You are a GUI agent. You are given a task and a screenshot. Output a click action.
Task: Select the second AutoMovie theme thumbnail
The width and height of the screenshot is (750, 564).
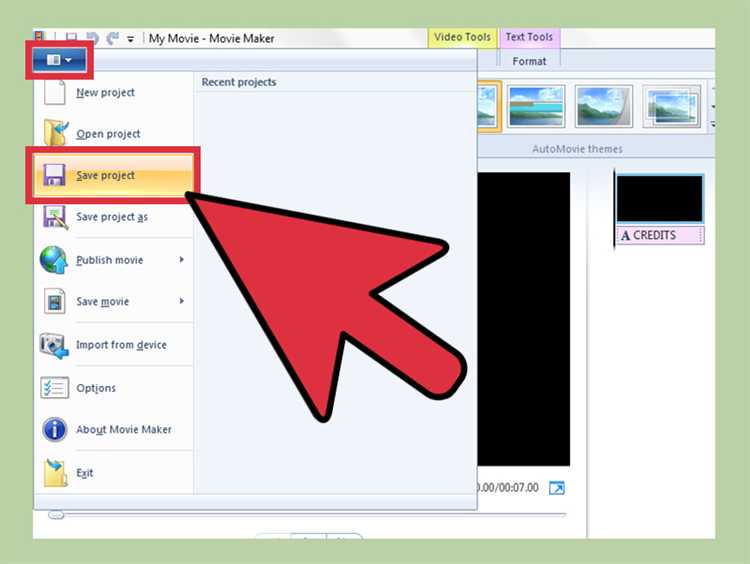[x=536, y=106]
